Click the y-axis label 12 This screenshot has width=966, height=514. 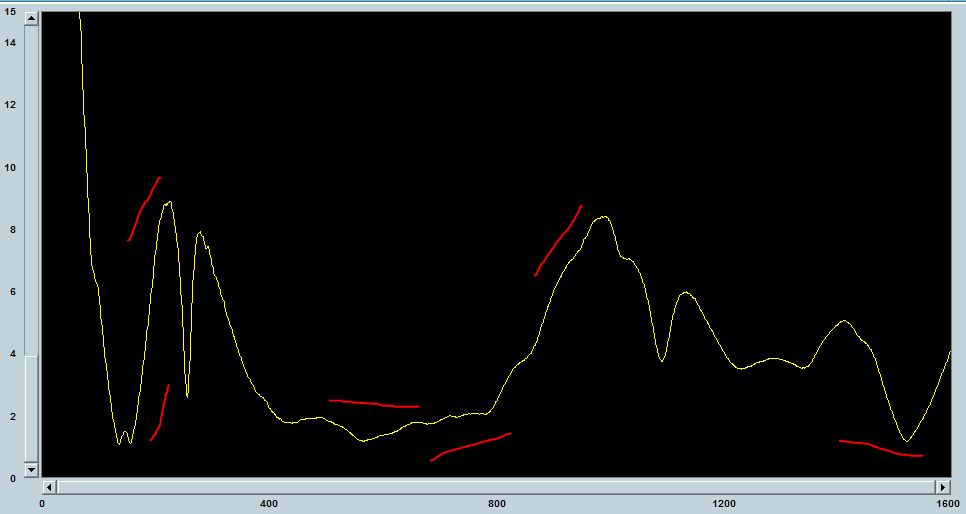point(11,105)
